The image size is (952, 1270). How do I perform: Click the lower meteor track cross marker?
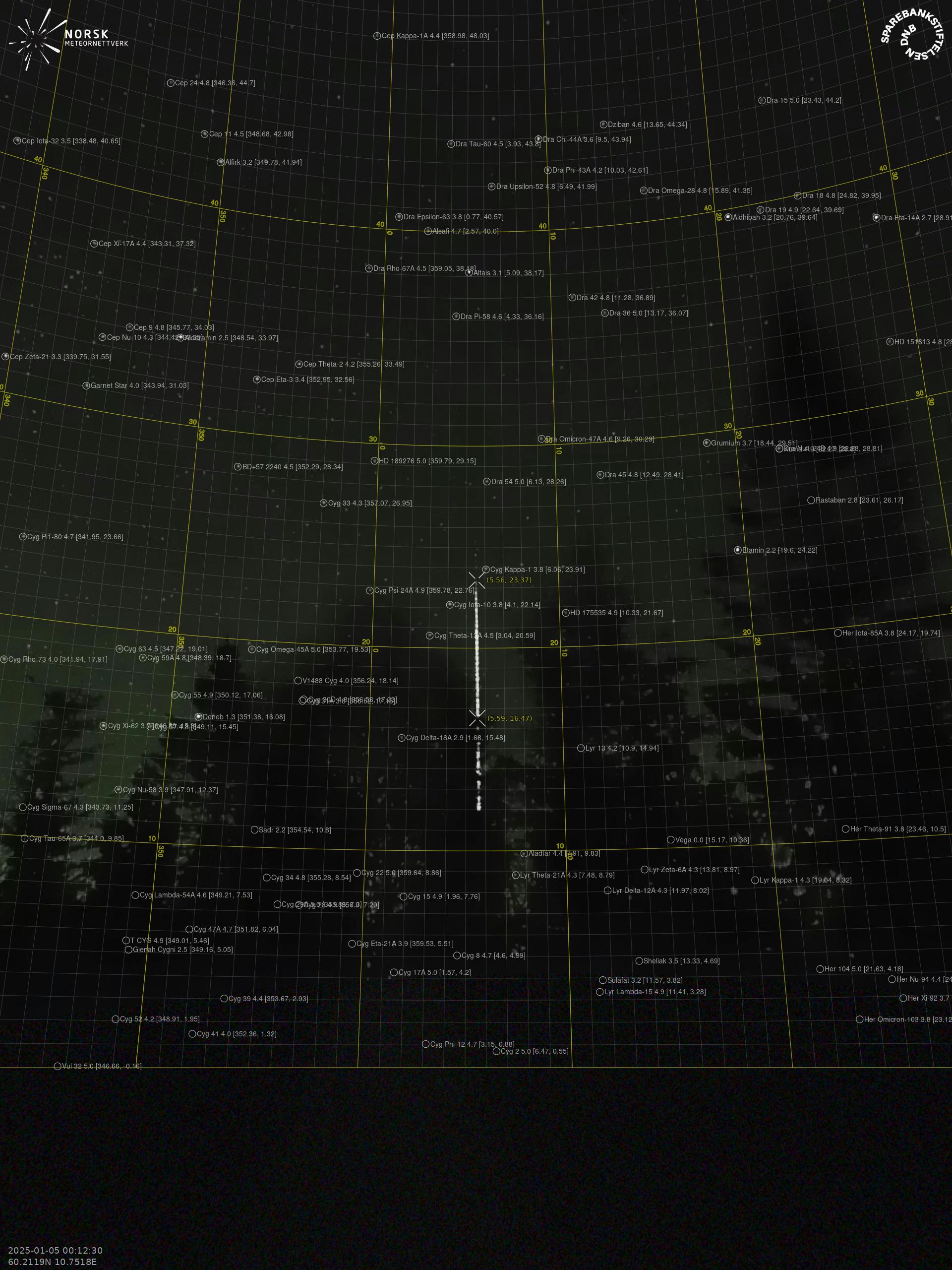pyautogui.click(x=477, y=718)
